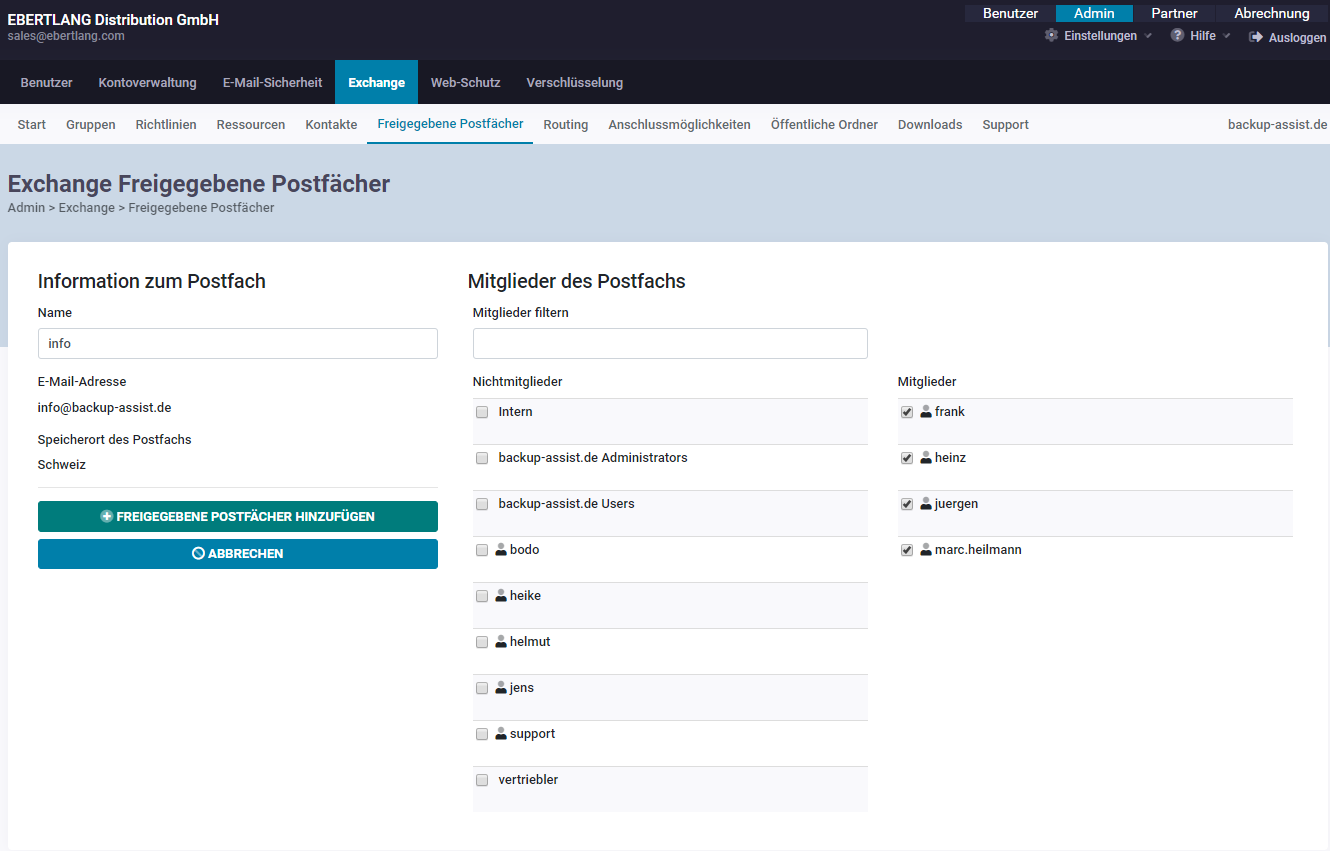Switch to the Web-Schutz tab
The image size is (1330, 851).
coord(465,83)
